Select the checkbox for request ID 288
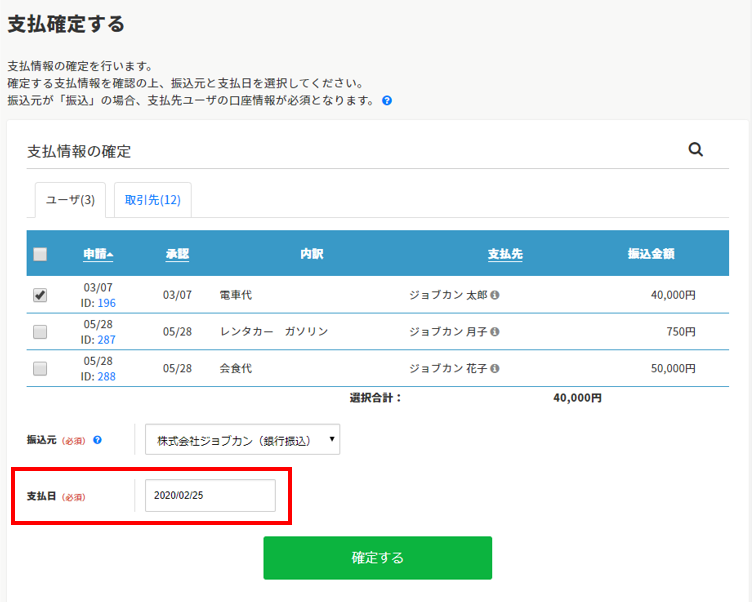Screen dimensions: 755x602 40,368
